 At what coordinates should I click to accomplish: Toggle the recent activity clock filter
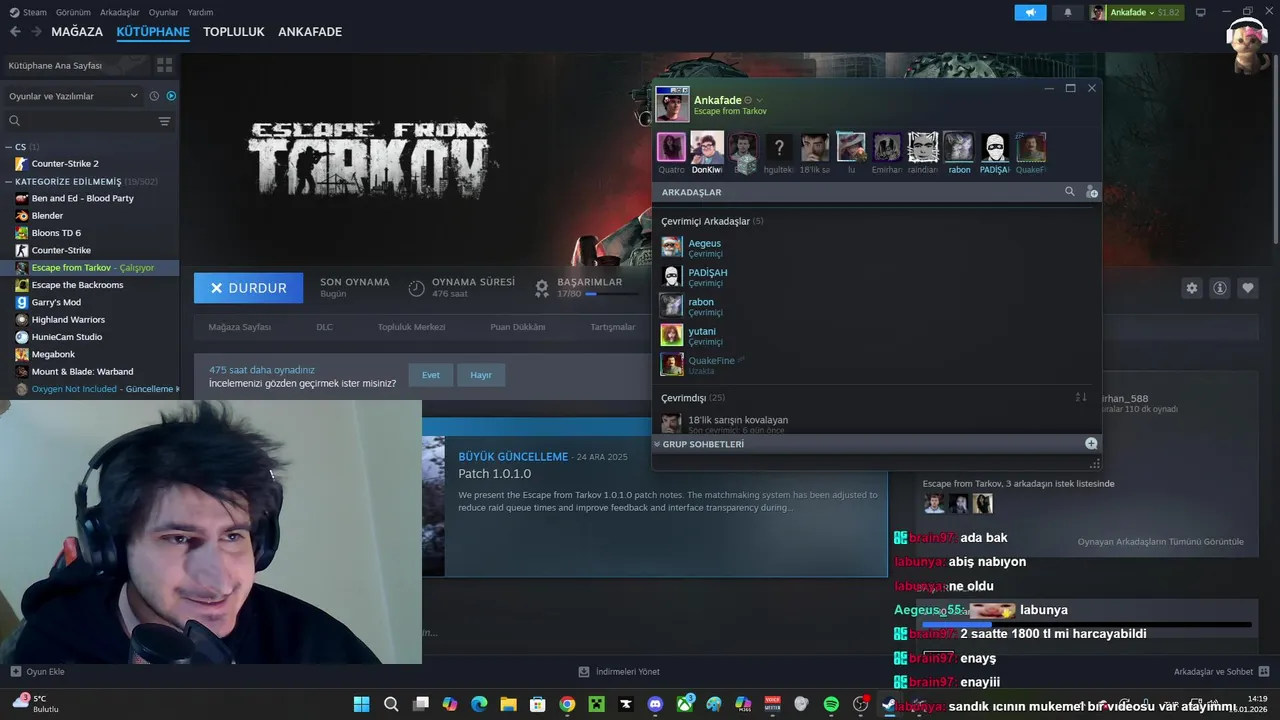tap(154, 96)
